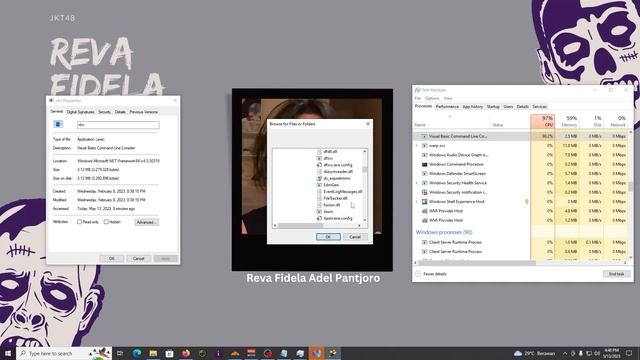Viewport: 640px width, 360px height.
Task: Sort processes by CPU column
Action: click(542, 121)
